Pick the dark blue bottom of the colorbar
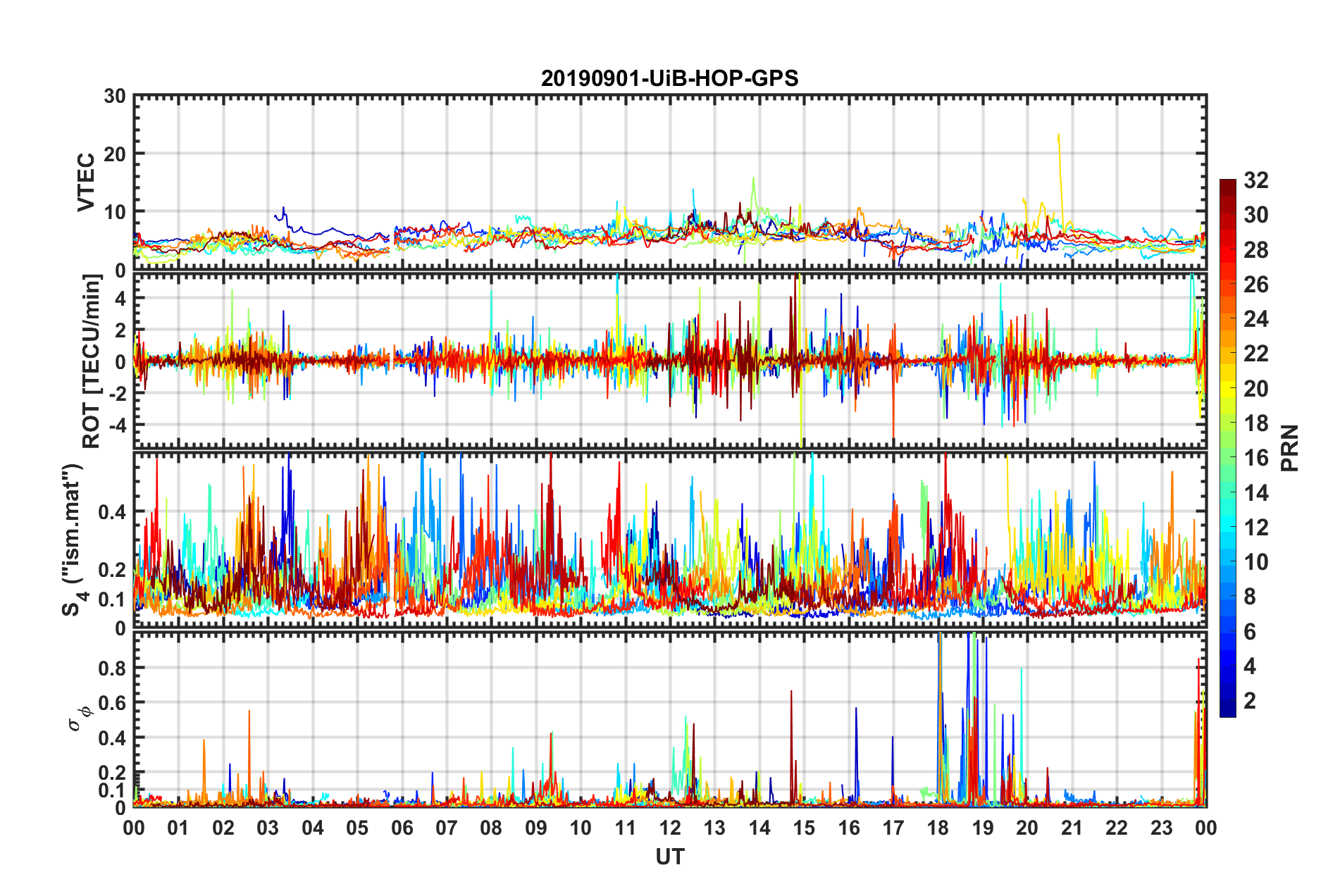The image size is (1340, 896). 1227,711
